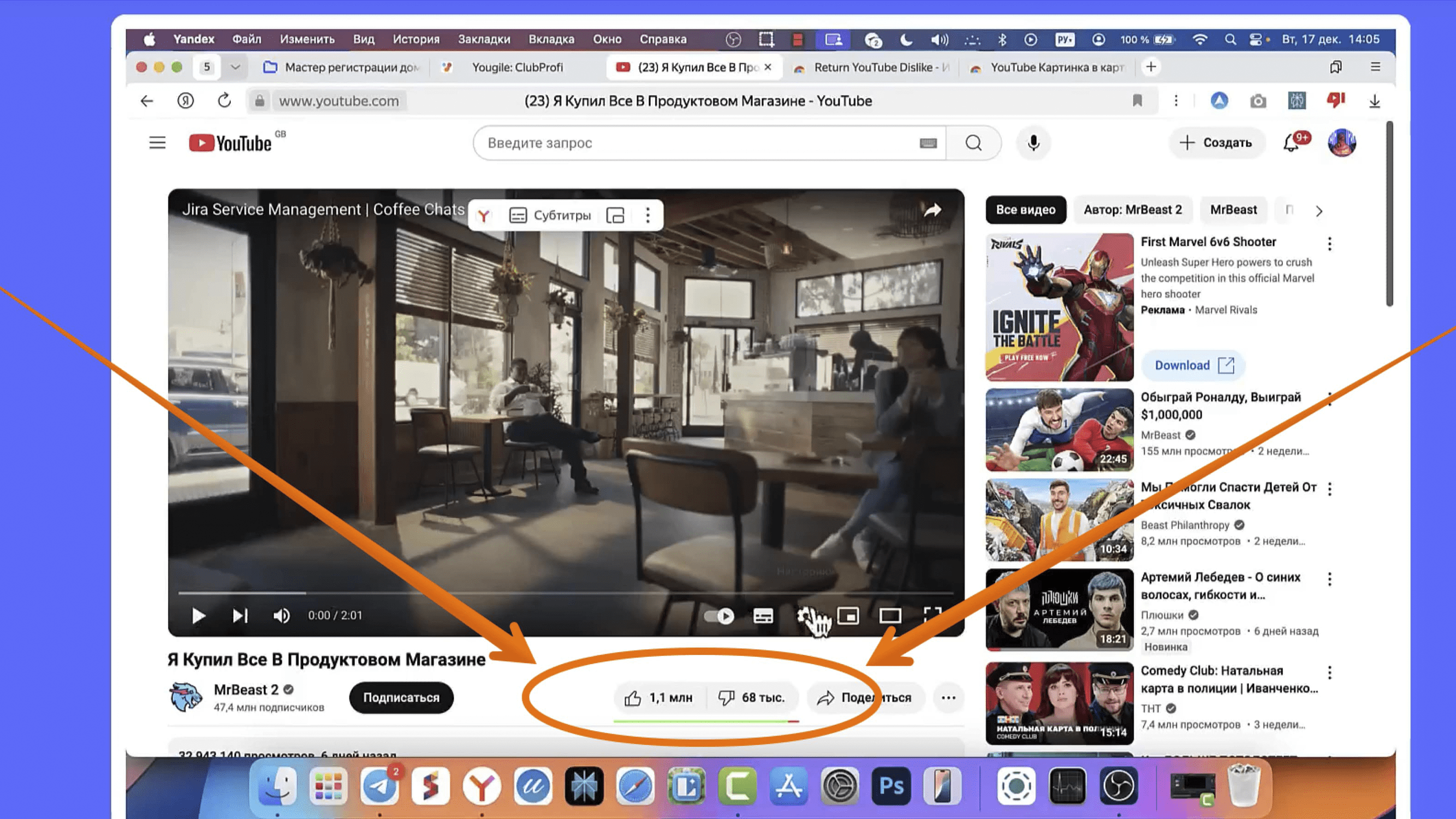
Task: Open miniplayer mode in player controls
Action: click(x=848, y=615)
